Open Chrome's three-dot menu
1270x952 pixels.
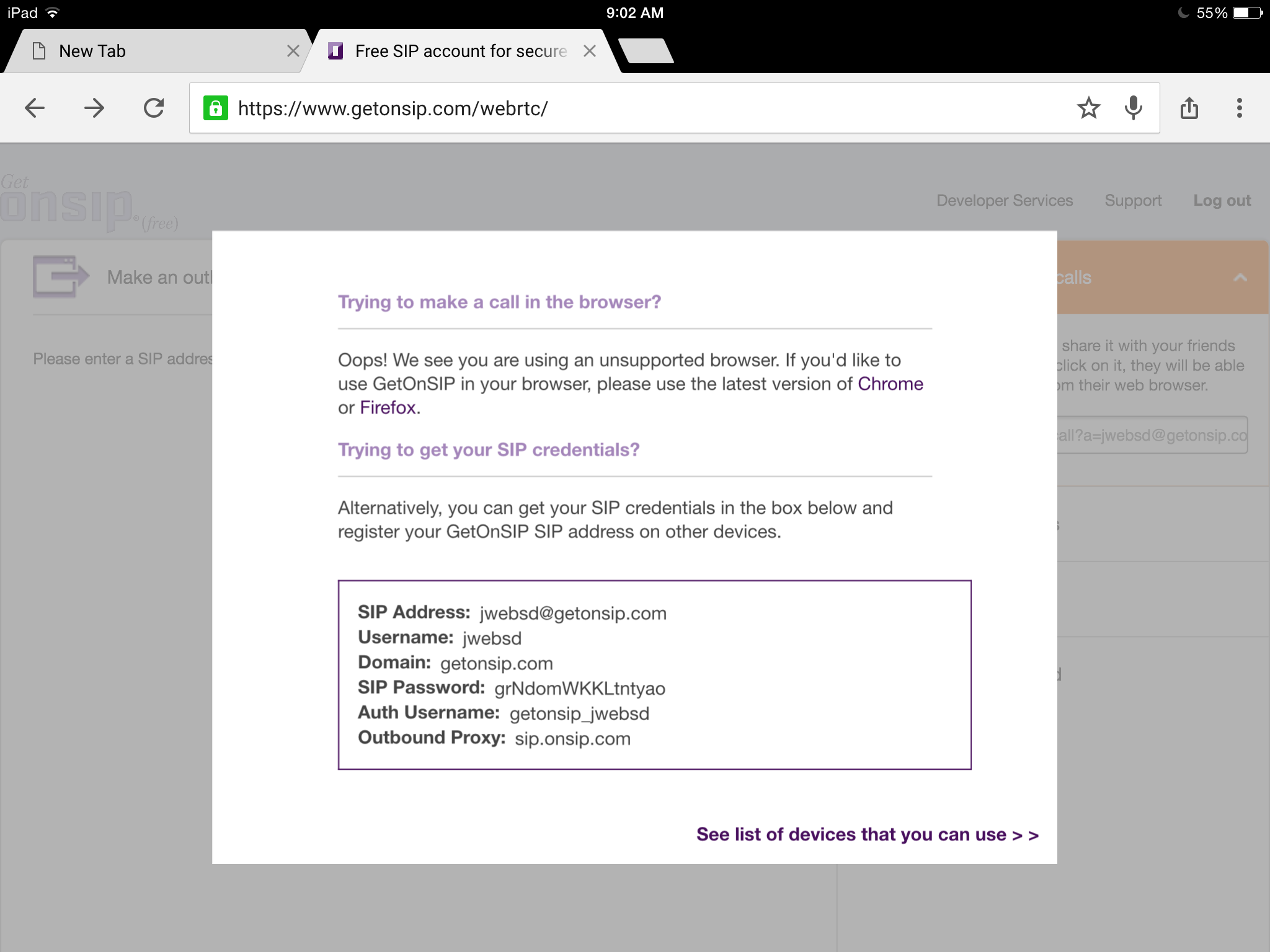coord(1239,108)
